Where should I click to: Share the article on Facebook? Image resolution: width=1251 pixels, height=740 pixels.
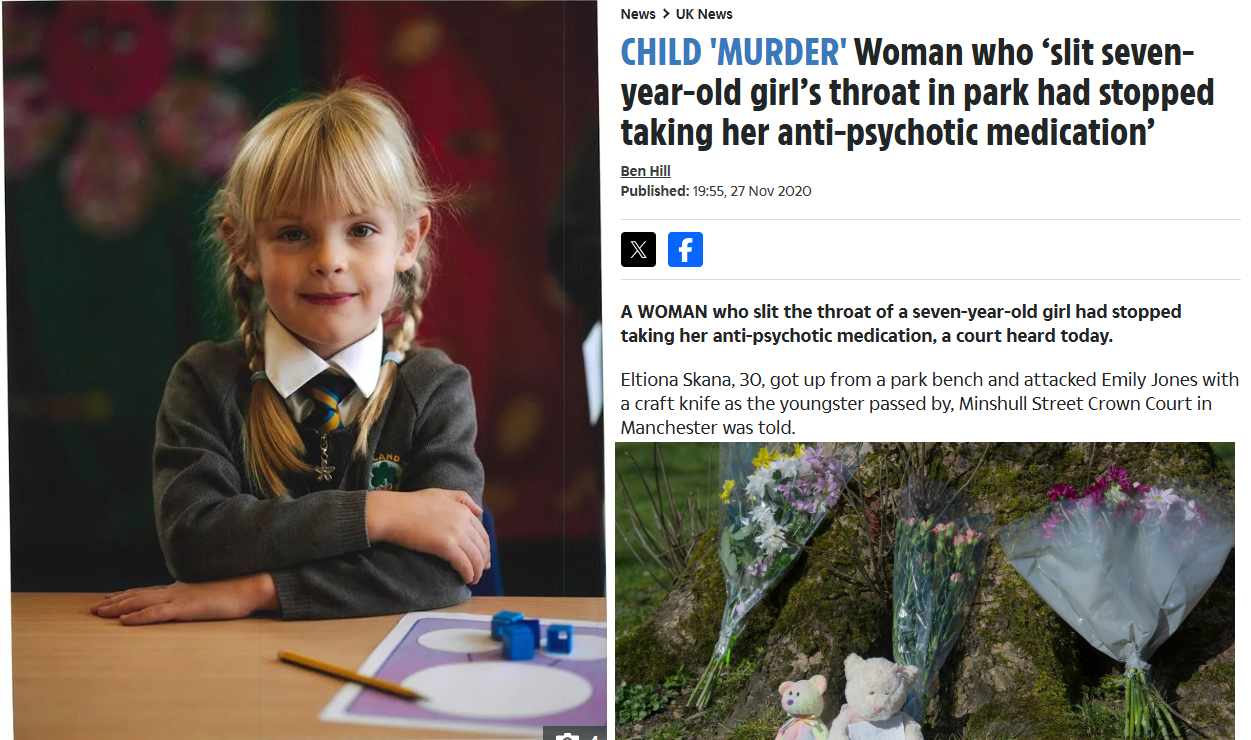point(685,249)
